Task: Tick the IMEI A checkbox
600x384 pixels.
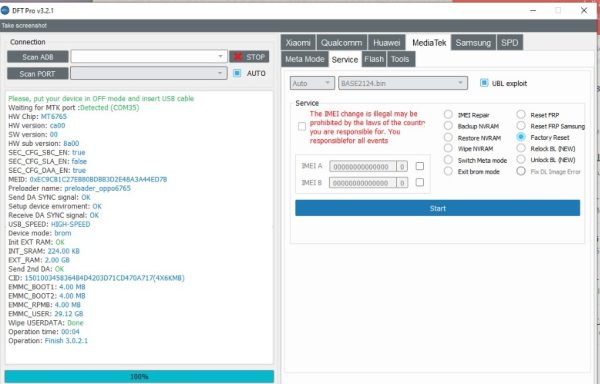Action: pos(420,166)
